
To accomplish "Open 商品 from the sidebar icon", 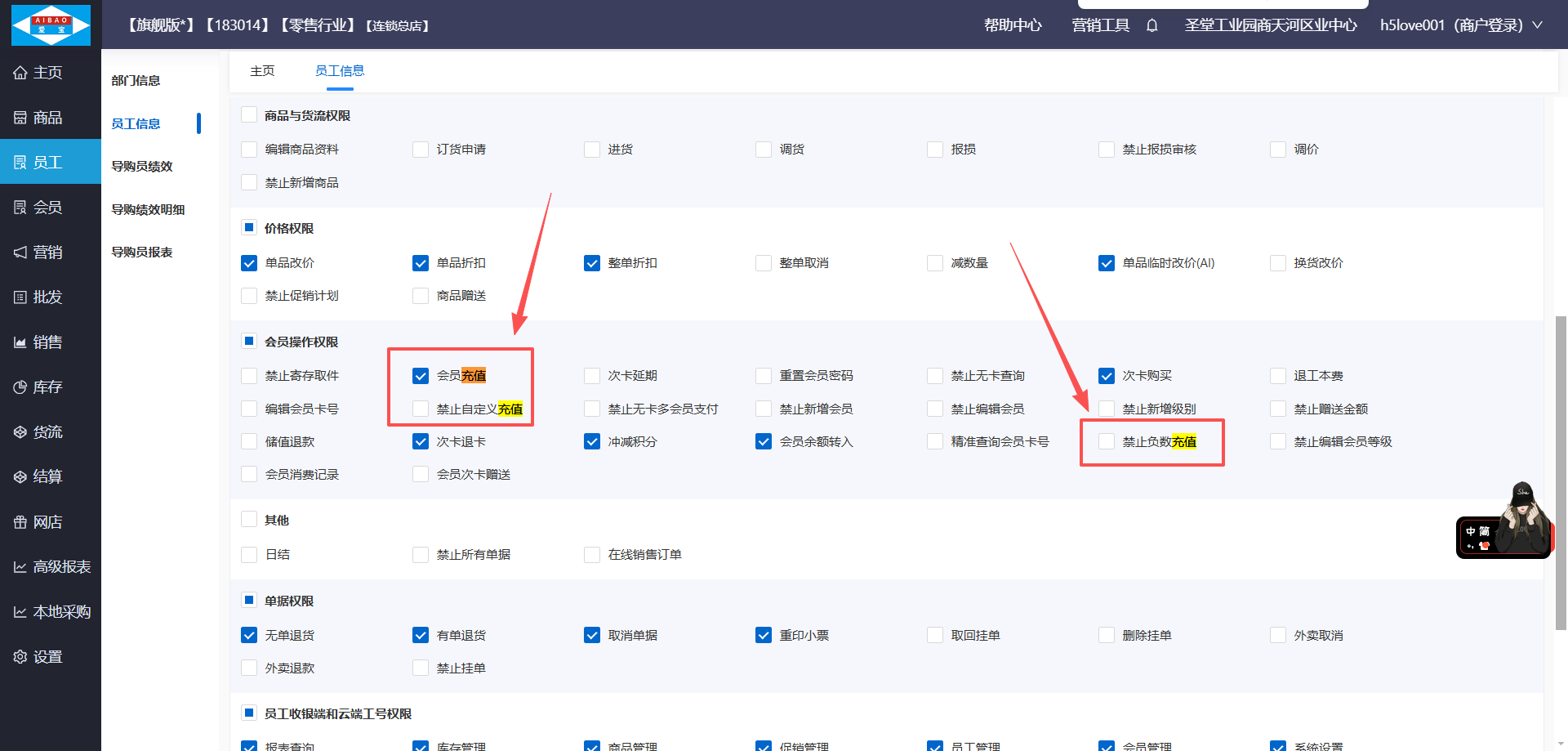I will (20, 118).
